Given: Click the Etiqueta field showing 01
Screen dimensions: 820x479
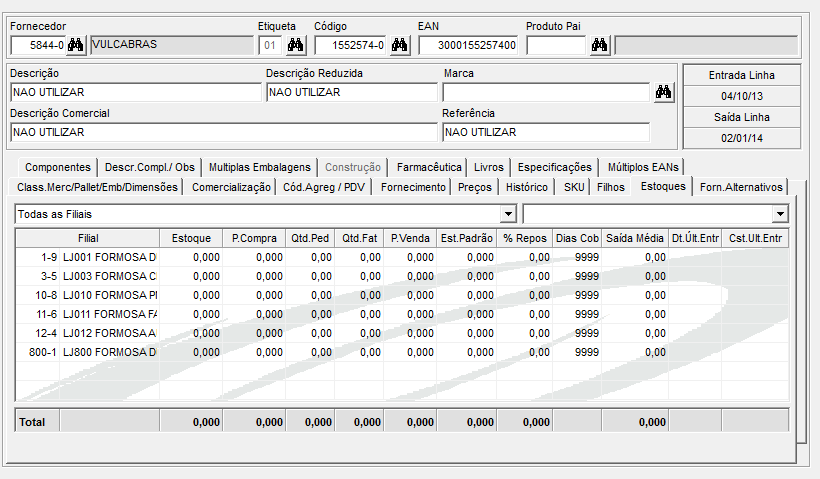Looking at the screenshot, I should coord(270,45).
